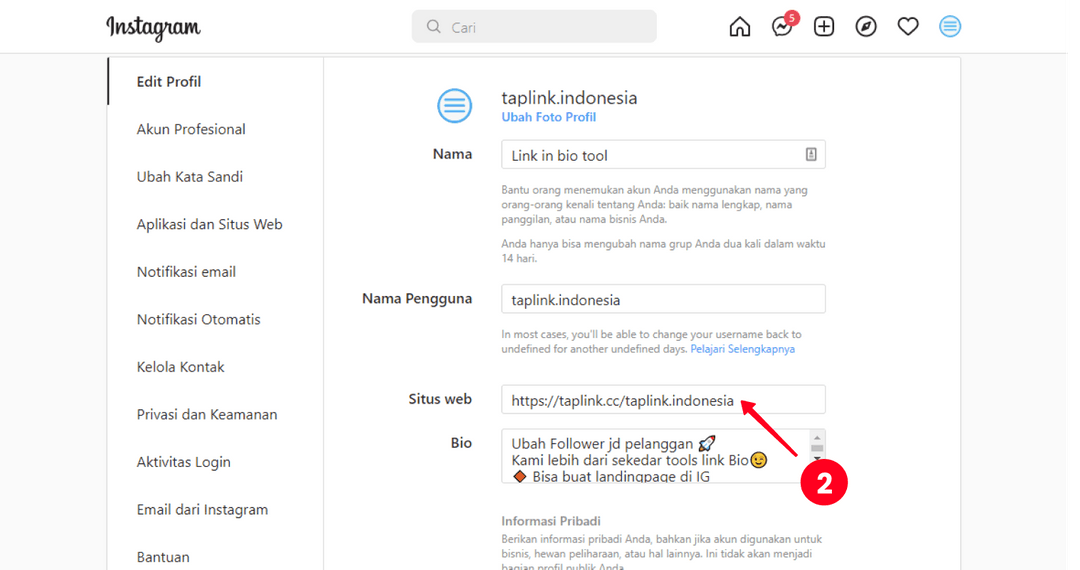Viewport: 1080px width, 570px height.
Task: Click the contact card icon in Nama field
Action: click(811, 154)
